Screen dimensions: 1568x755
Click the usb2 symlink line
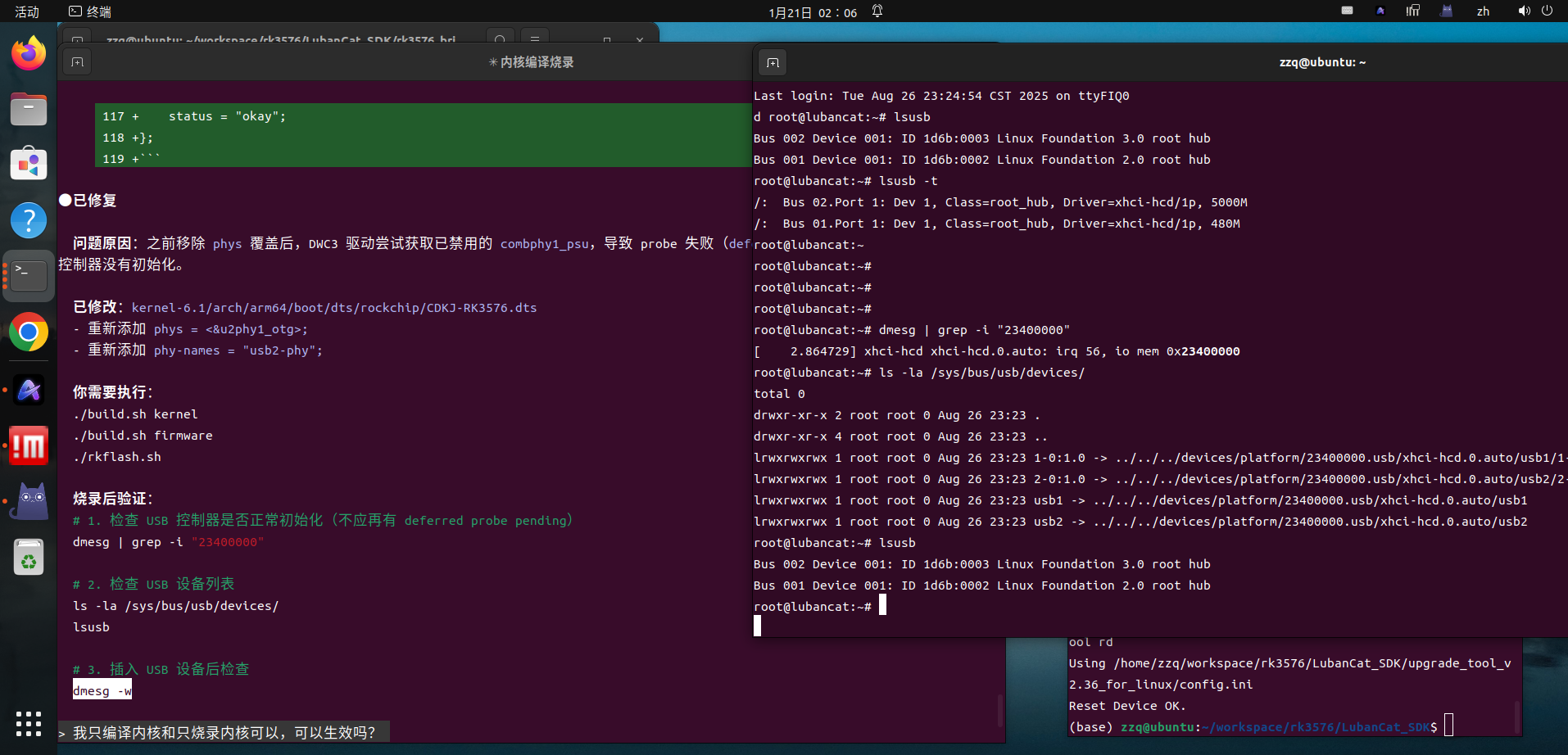click(x=1140, y=522)
